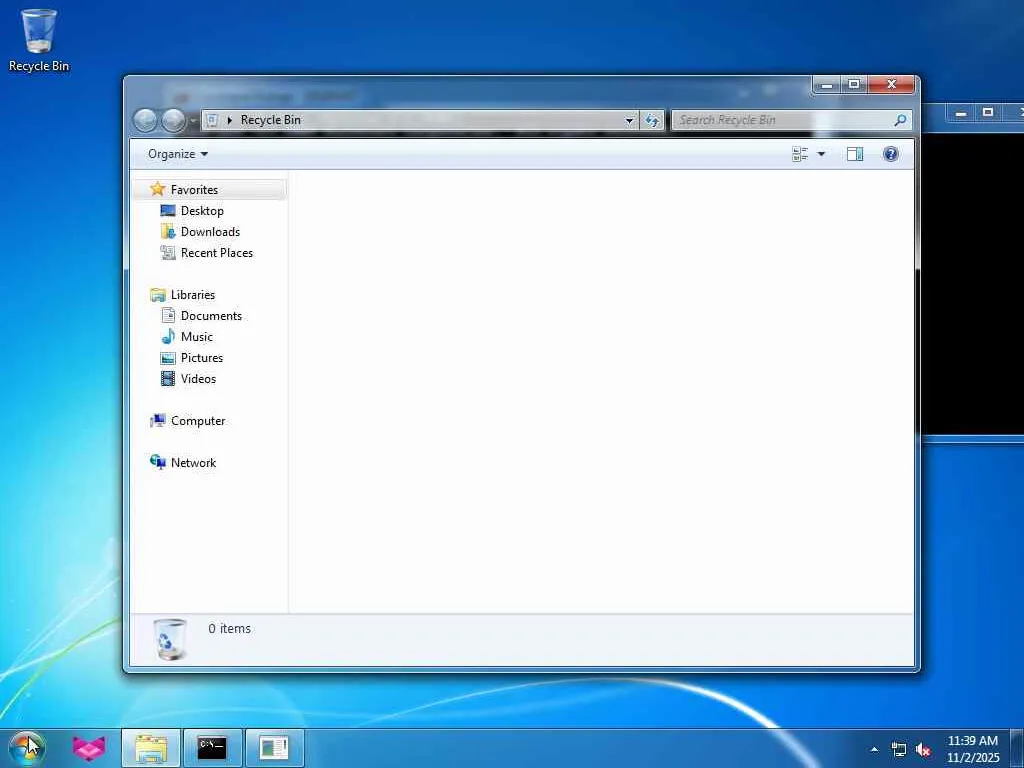
Task: Open the Videos library
Action: click(198, 379)
